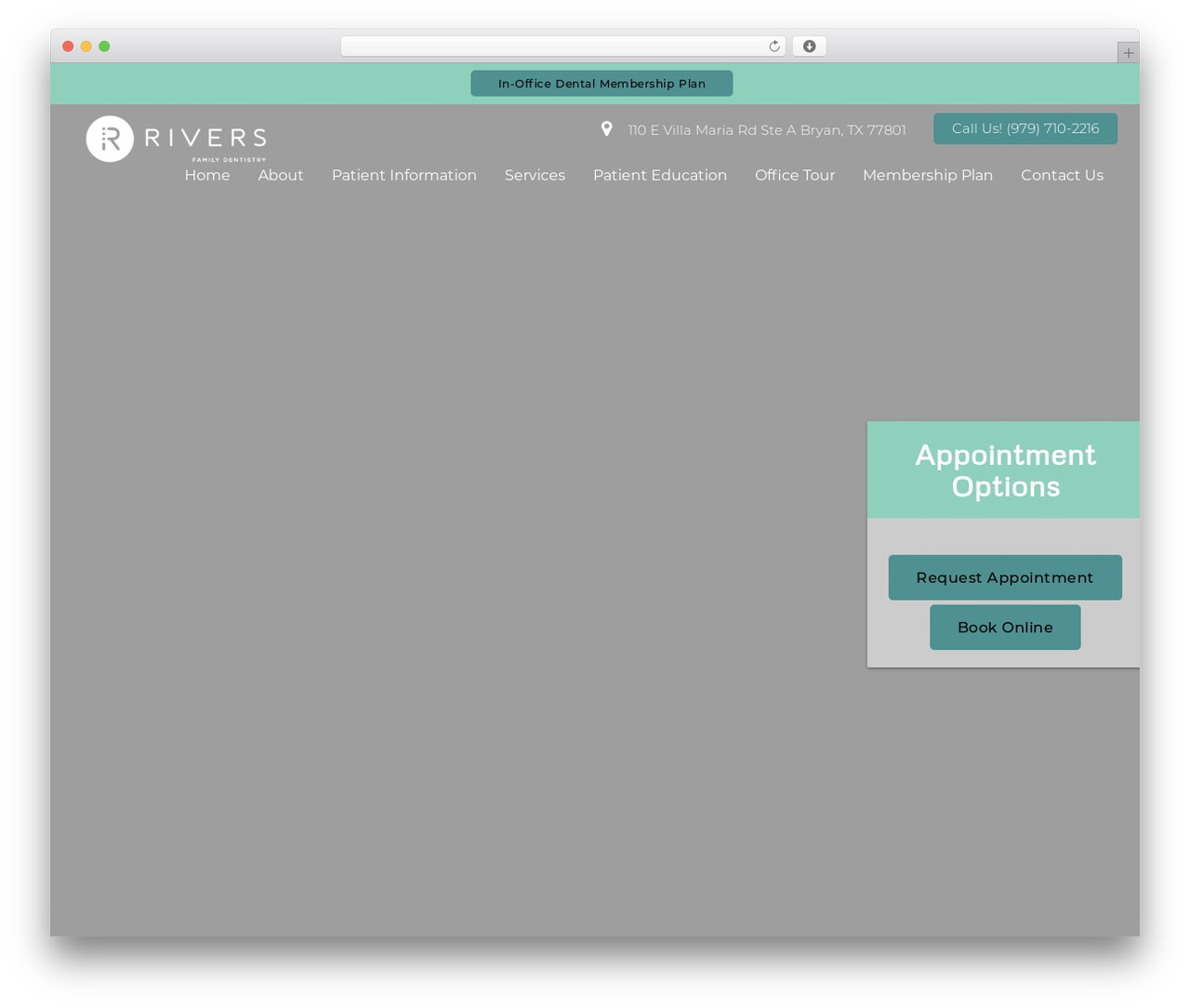This screenshot has height=1008, width=1190.
Task: Minimize the window using yellow button
Action: pos(86,46)
